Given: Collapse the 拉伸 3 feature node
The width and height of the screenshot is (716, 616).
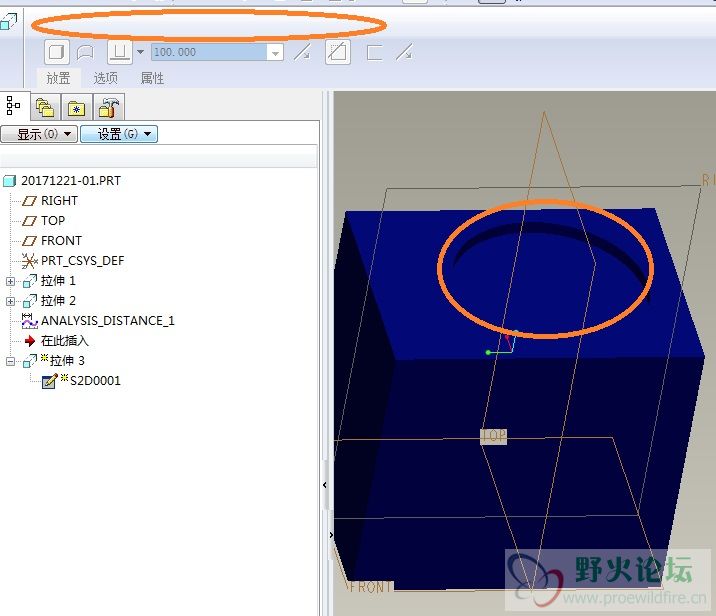Looking at the screenshot, I should coord(10,362).
